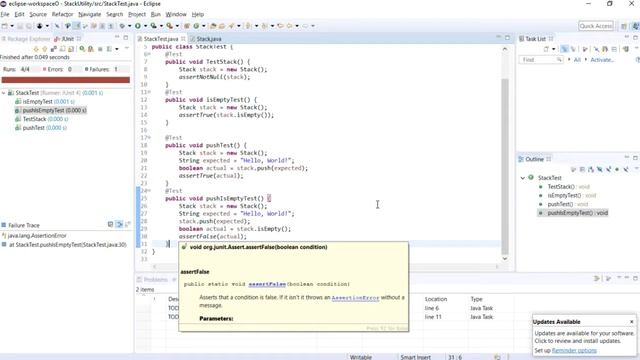This screenshot has width=640, height=360.
Task: Open the Outline view menu dropdown
Action: pos(636,168)
